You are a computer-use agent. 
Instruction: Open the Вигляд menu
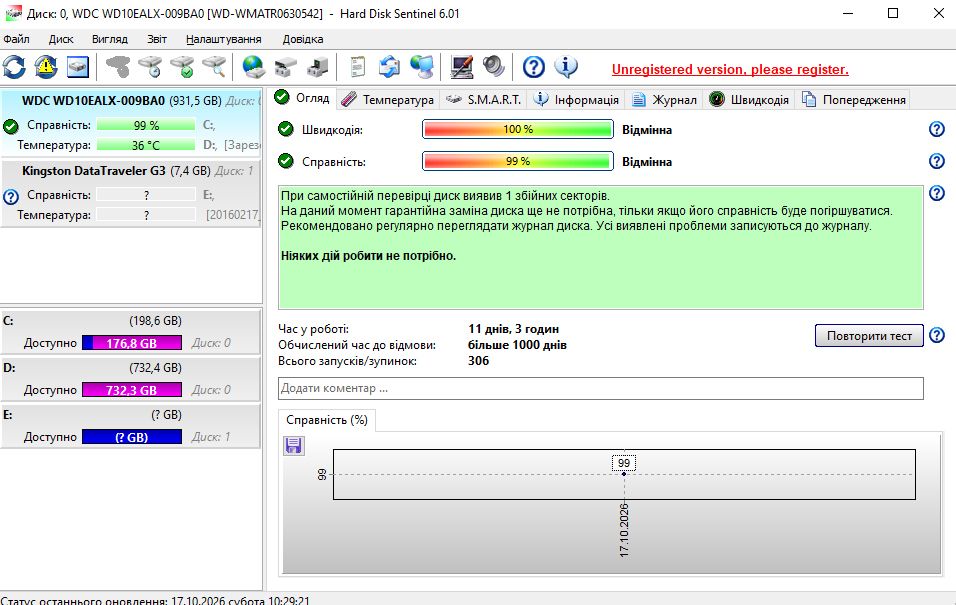[110, 39]
